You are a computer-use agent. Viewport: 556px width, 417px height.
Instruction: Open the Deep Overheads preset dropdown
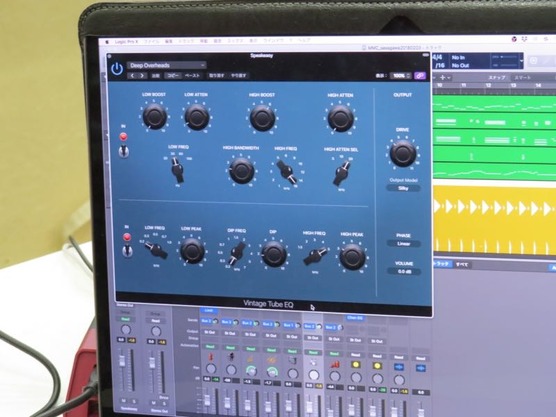click(x=167, y=65)
